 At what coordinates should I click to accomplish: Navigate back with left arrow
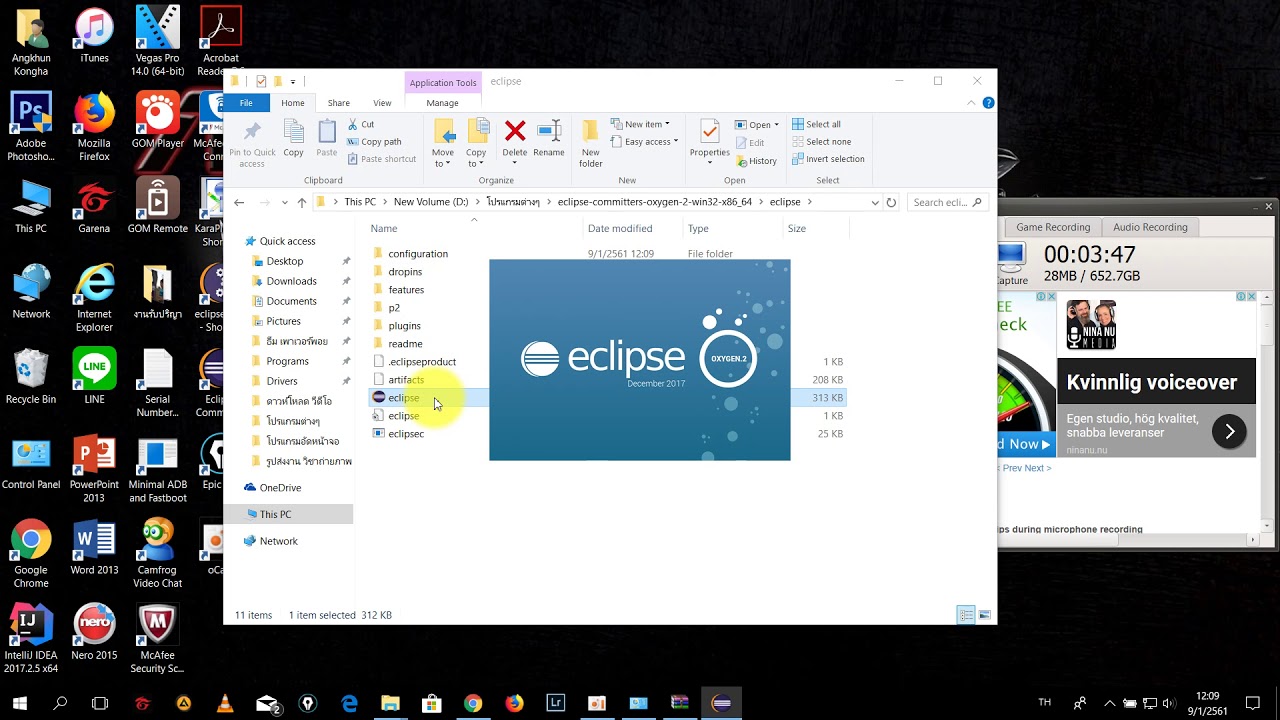239,202
